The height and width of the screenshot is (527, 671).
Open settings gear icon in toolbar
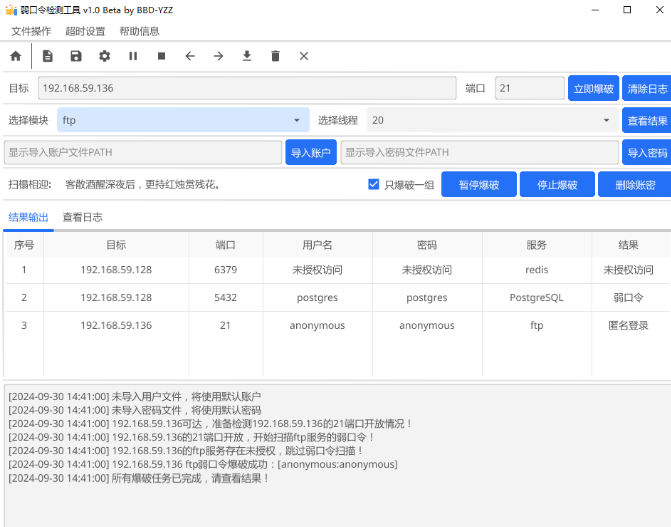click(104, 56)
